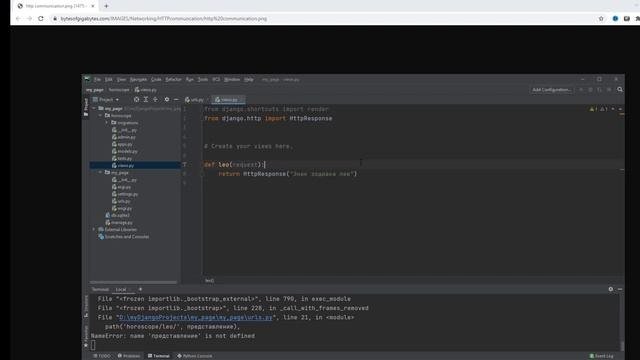Click the Expand All icon in Project panel
This screenshot has width=640, height=360.
tap(146, 100)
